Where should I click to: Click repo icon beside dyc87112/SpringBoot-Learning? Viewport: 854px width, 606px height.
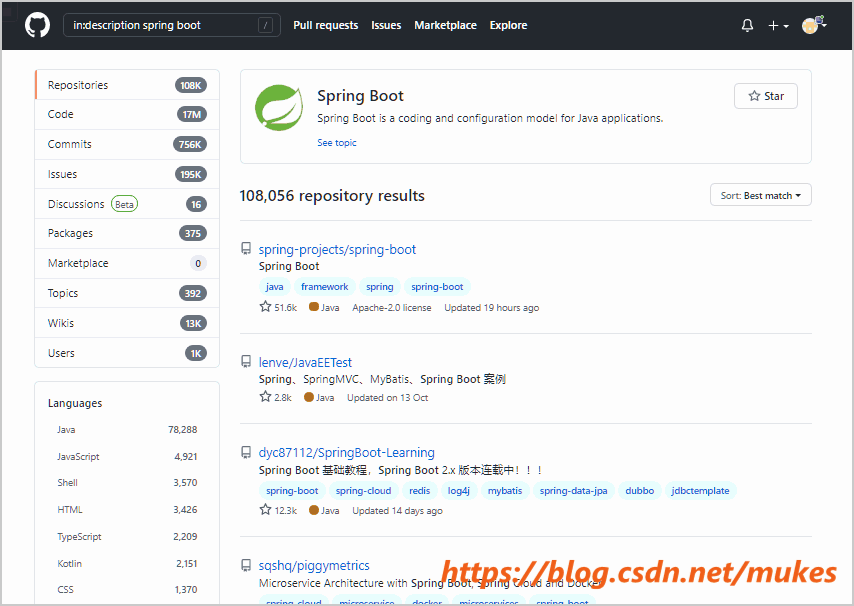[x=246, y=452]
